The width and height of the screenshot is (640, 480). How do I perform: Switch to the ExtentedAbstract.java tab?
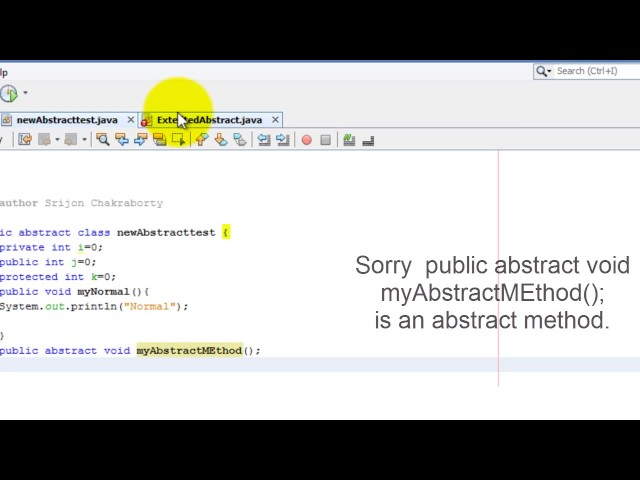click(209, 120)
